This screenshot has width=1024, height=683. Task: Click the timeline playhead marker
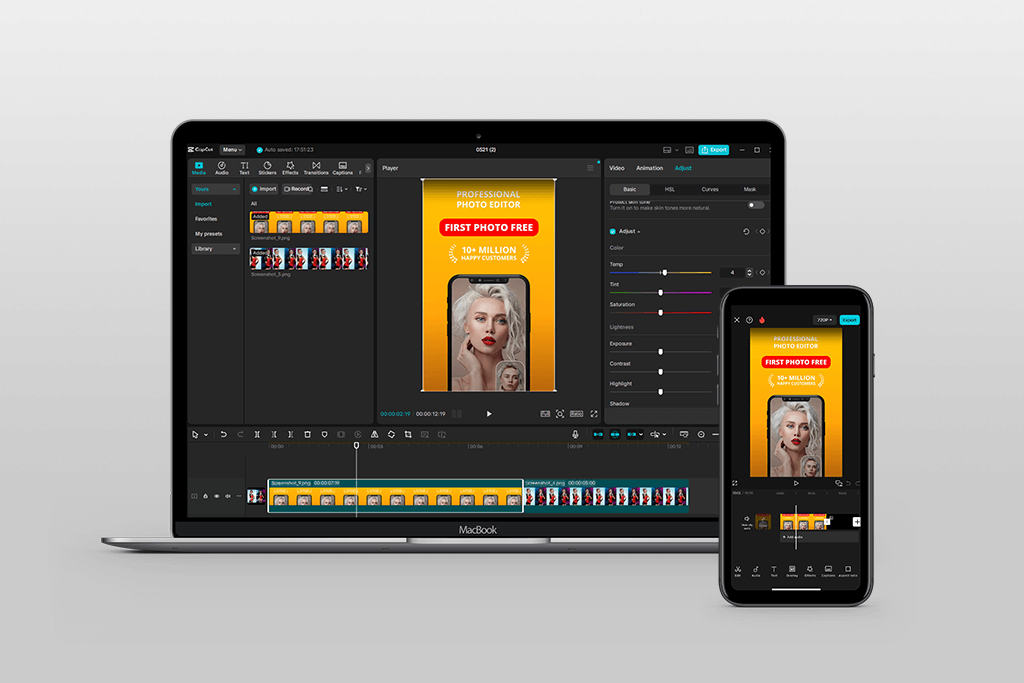357,445
